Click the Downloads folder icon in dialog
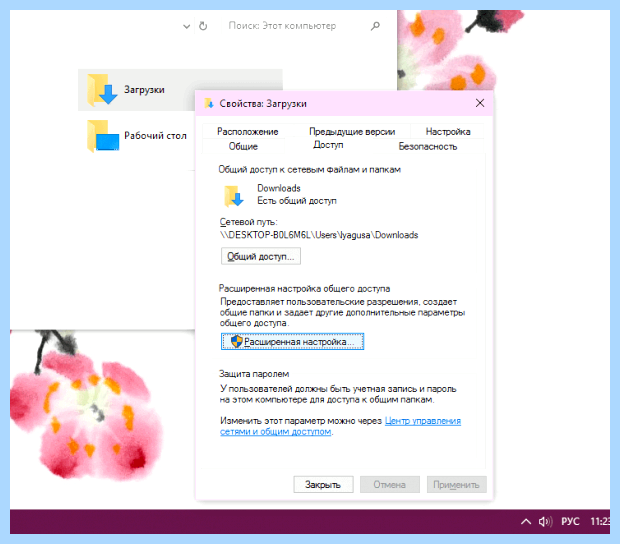Viewport: 620px width, 544px height. click(234, 196)
